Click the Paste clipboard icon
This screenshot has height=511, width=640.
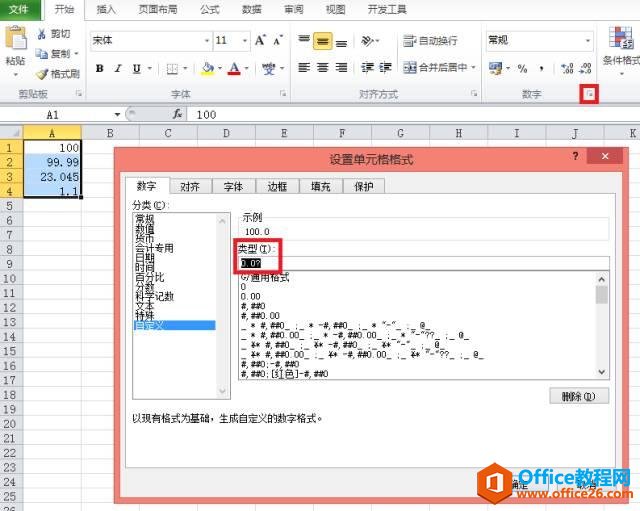click(x=16, y=38)
